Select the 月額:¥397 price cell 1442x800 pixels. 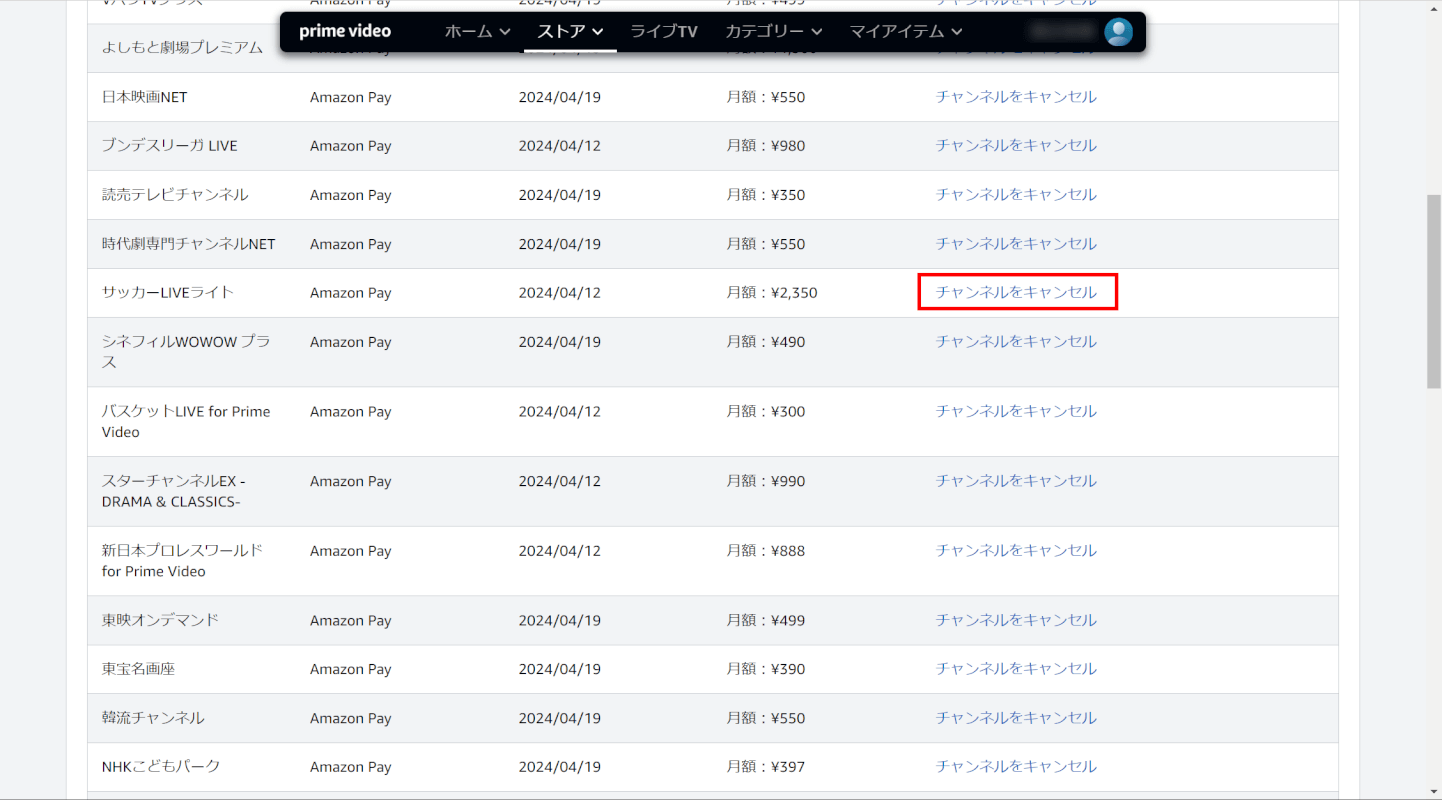pyautogui.click(x=766, y=767)
